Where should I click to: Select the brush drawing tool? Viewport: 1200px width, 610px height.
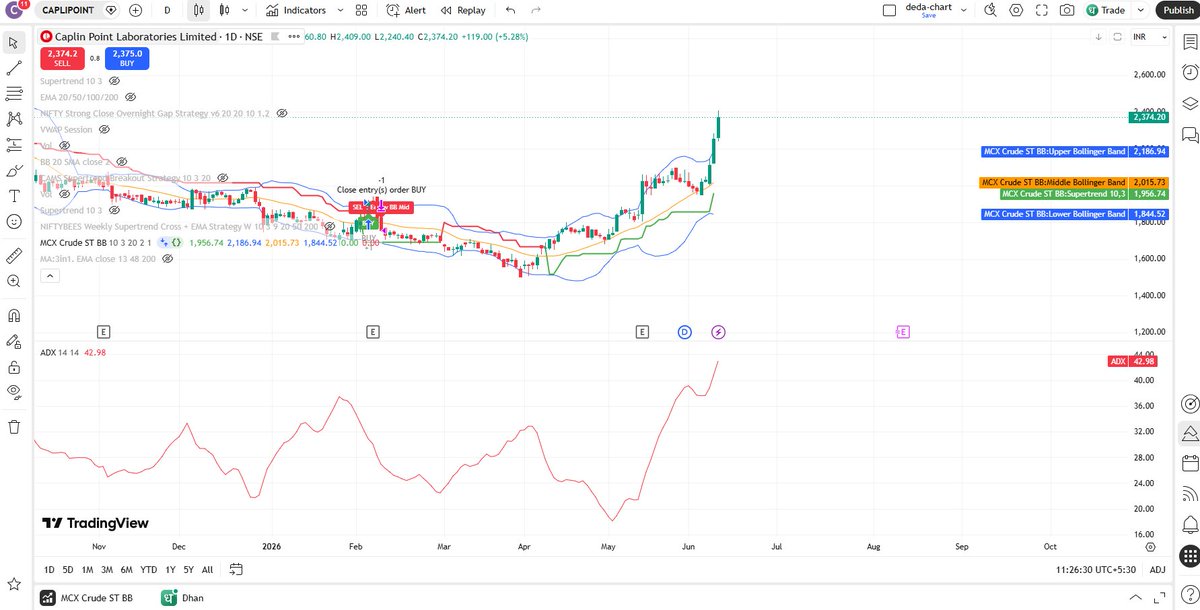[14, 170]
